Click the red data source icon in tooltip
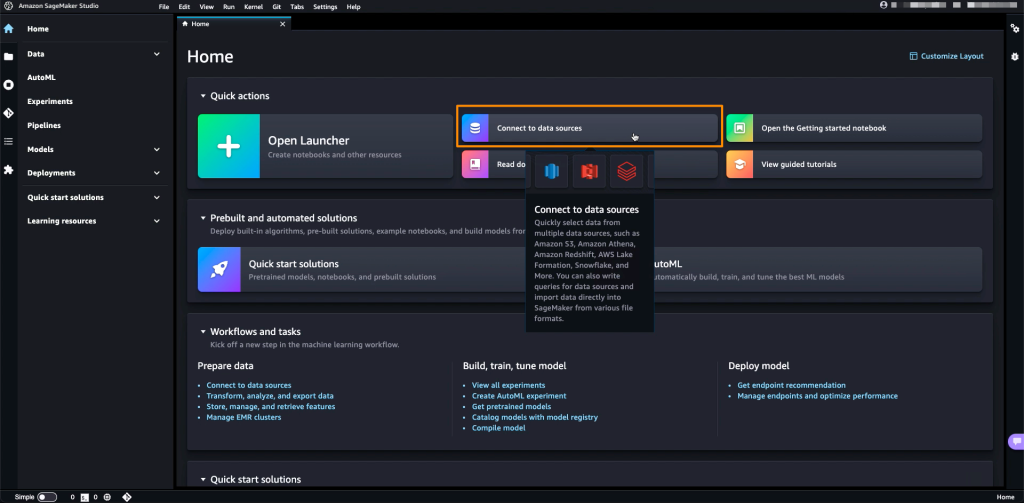Screen dimensions: 1024x503 coord(590,172)
